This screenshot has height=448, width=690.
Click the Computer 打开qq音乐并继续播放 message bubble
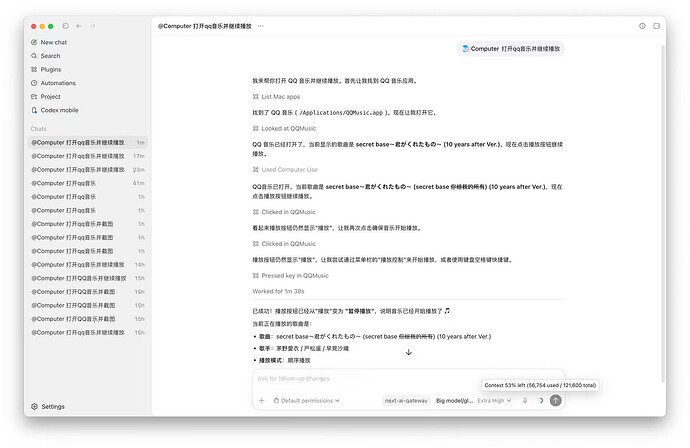click(x=510, y=49)
